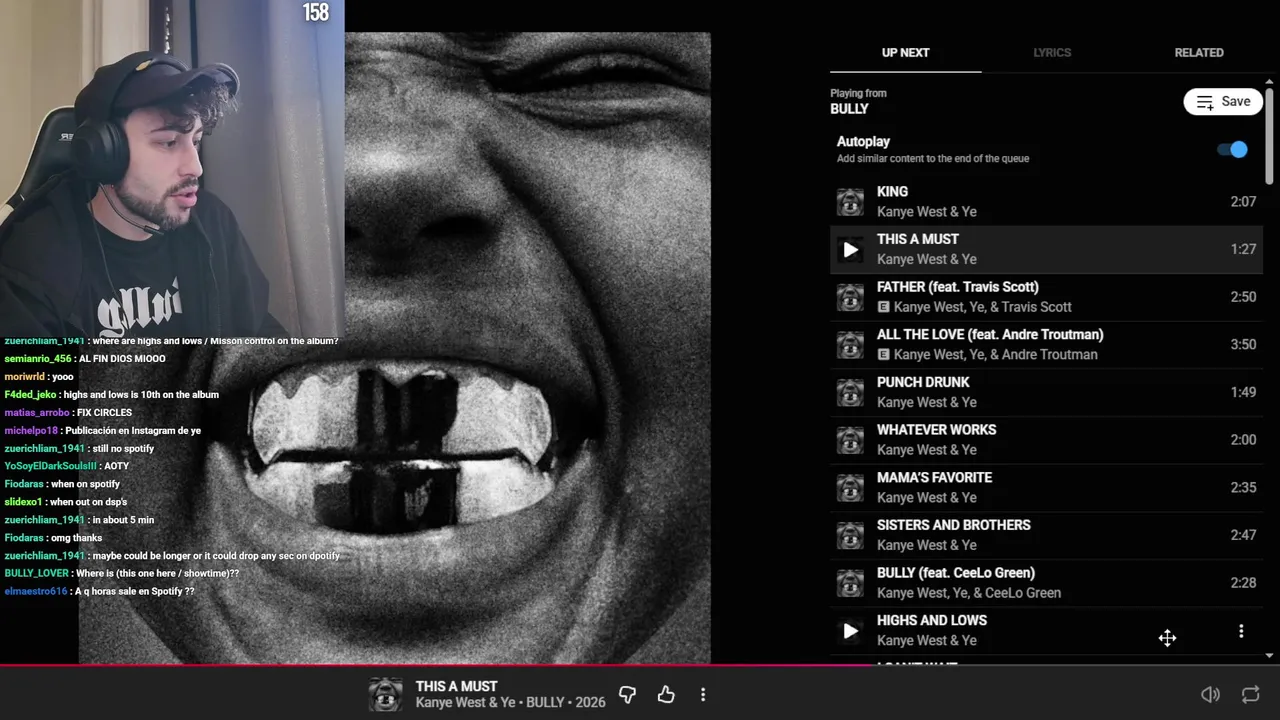Open more options for HIGHS AND LOWS
Screen dimensions: 1280x720
(x=1241, y=631)
